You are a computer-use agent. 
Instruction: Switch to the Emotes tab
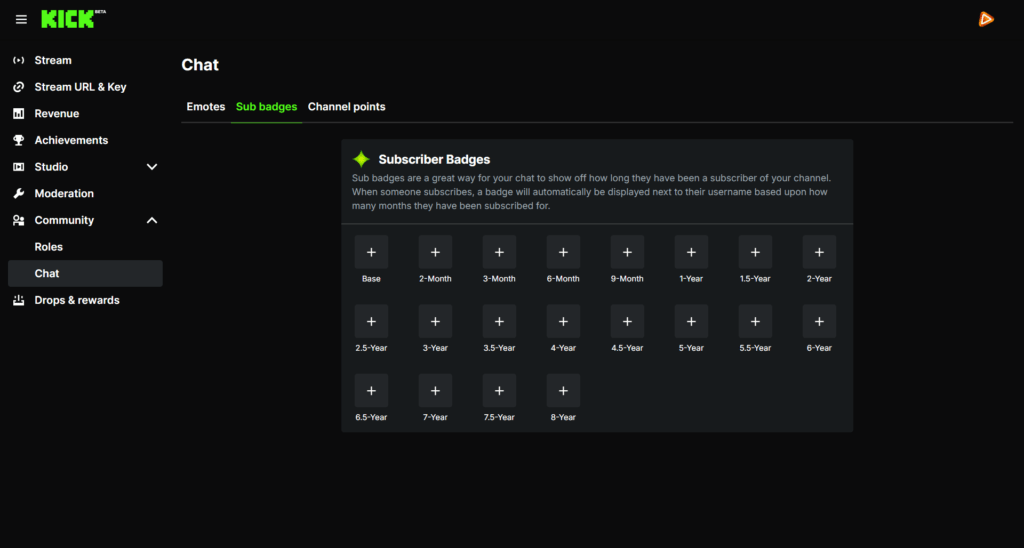coord(206,107)
